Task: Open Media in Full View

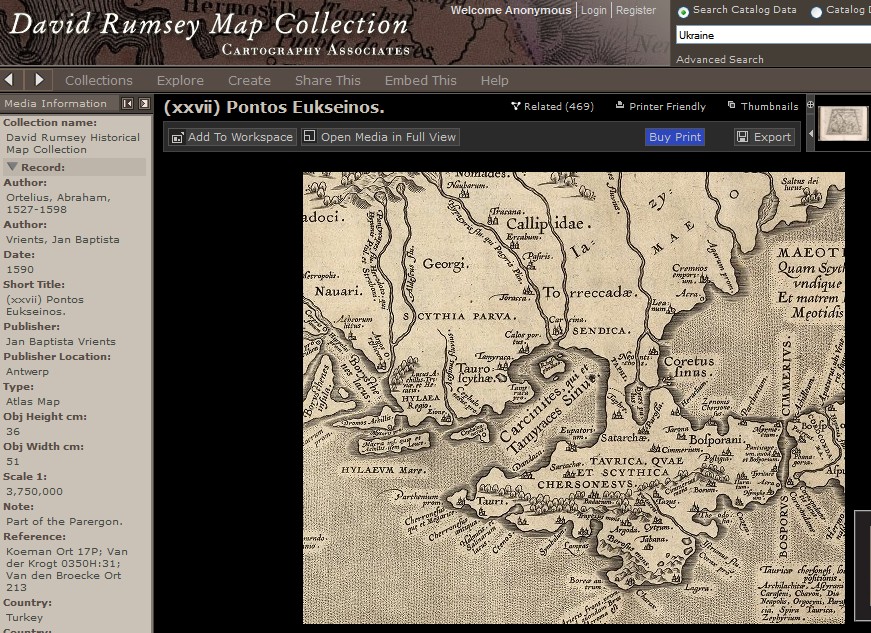Action: pyautogui.click(x=380, y=137)
